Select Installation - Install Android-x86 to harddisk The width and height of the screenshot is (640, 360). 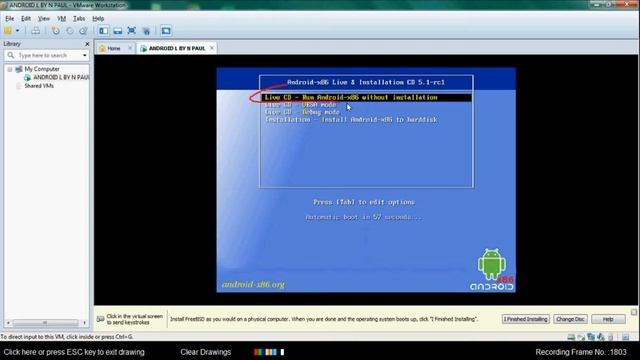pyautogui.click(x=351, y=120)
